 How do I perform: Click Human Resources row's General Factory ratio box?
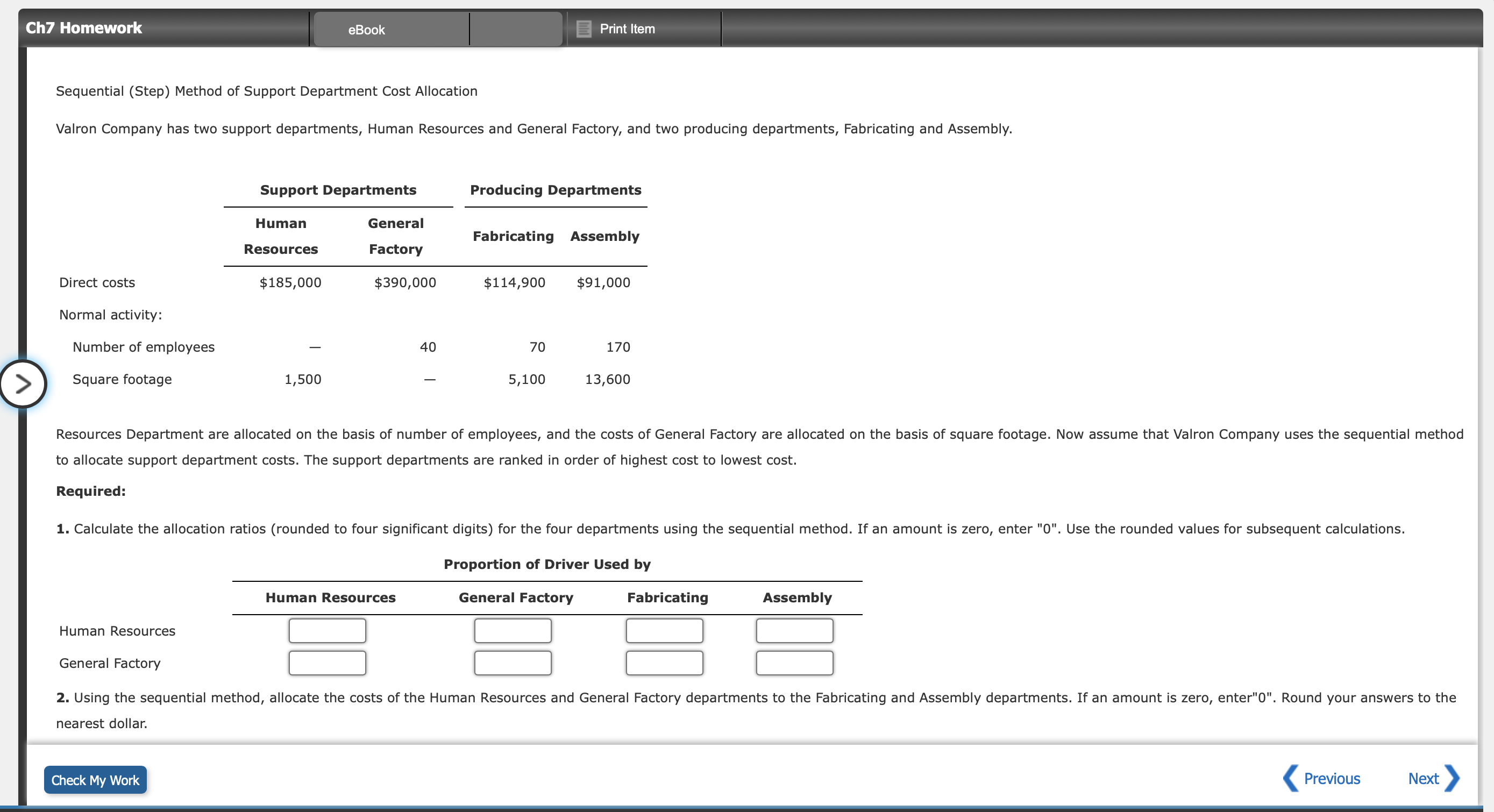[x=513, y=630]
